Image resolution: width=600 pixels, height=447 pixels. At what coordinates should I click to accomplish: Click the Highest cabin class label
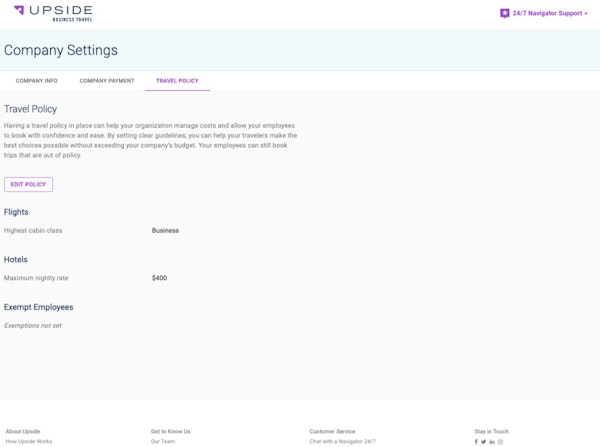[x=33, y=230]
